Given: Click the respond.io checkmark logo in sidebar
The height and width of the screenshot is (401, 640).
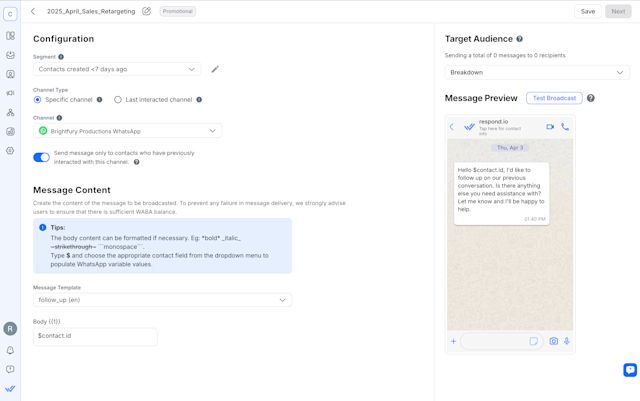Looking at the screenshot, I should [x=10, y=389].
